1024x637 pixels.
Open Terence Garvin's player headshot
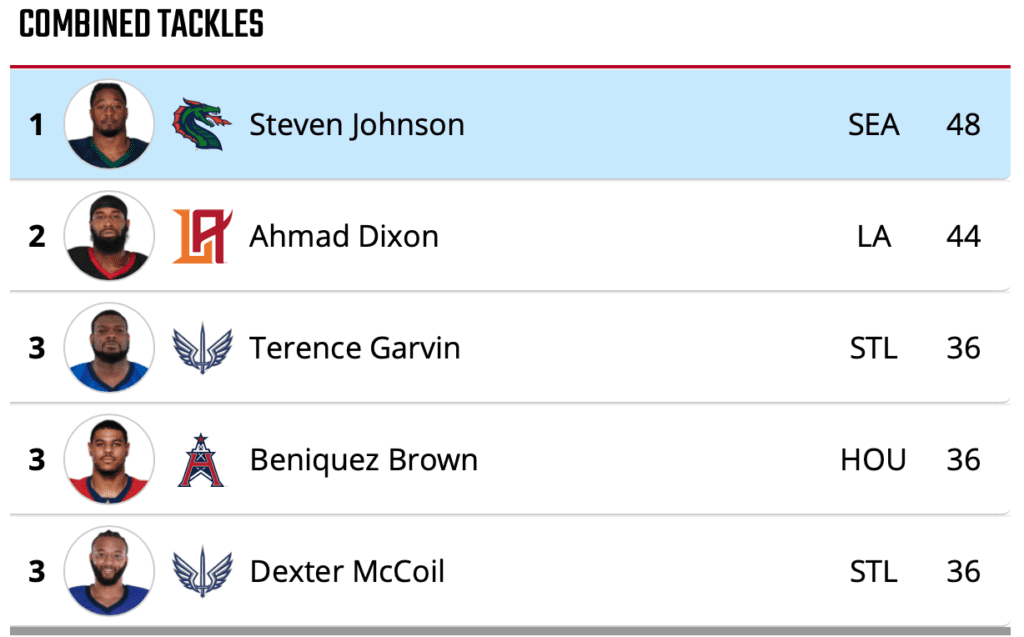[x=109, y=349]
